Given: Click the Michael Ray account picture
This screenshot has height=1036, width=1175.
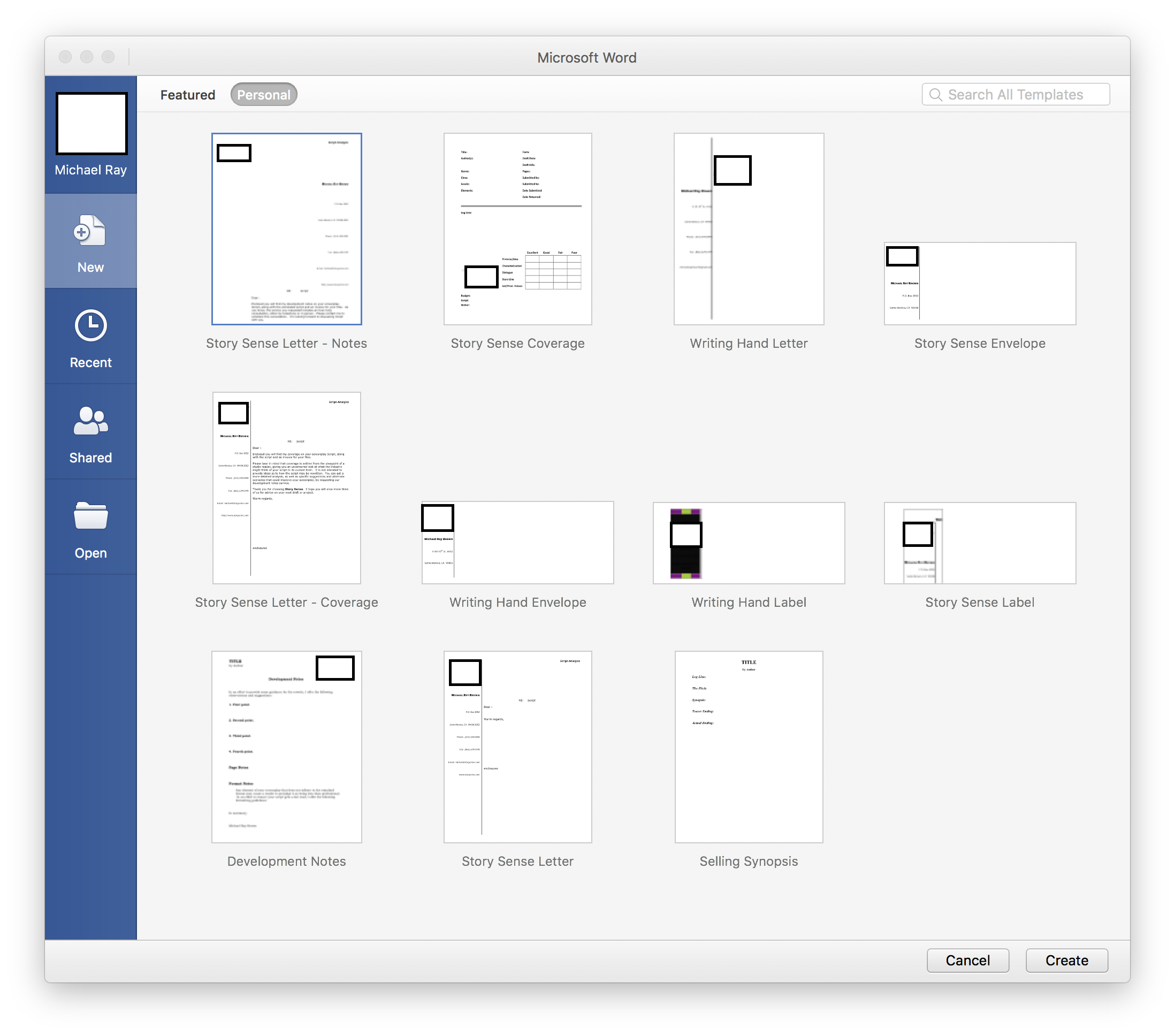Looking at the screenshot, I should click(91, 124).
